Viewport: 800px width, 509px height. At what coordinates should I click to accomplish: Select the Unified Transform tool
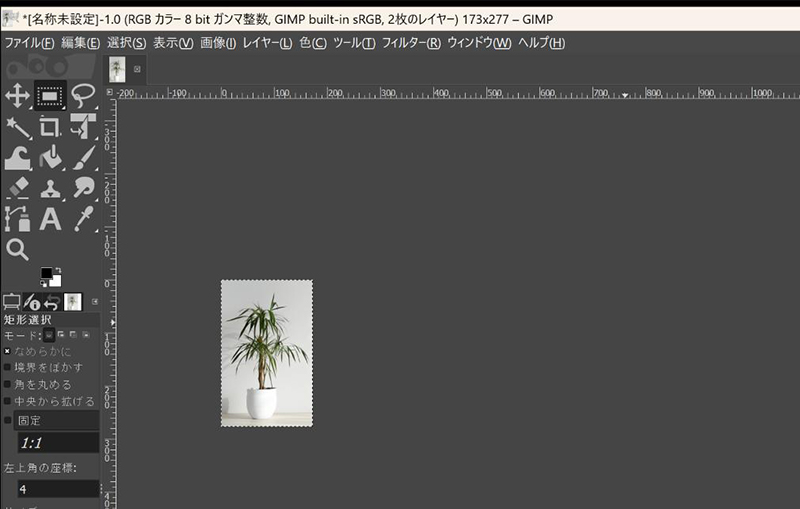point(83,126)
